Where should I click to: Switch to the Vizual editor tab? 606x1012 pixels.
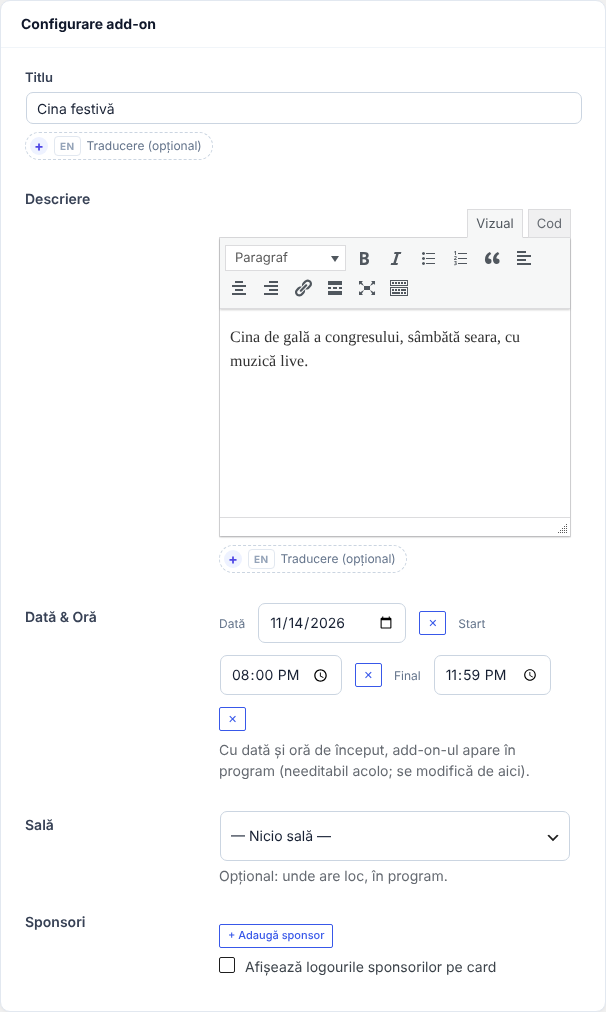click(495, 224)
